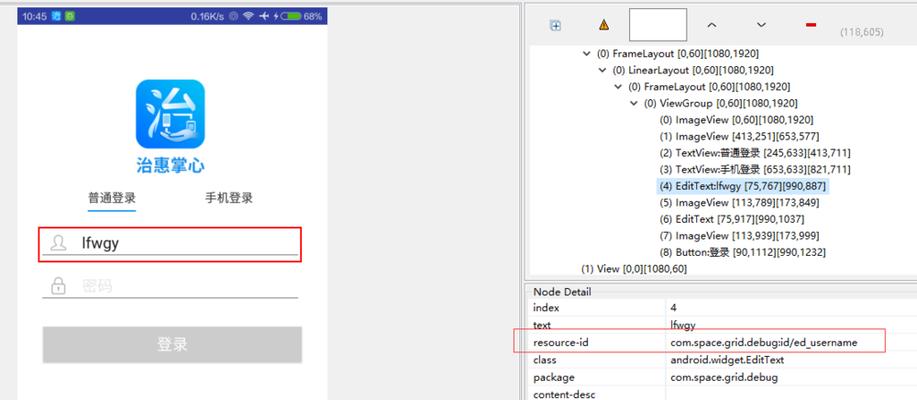Click the red minus icon in toolbar

(811, 25)
